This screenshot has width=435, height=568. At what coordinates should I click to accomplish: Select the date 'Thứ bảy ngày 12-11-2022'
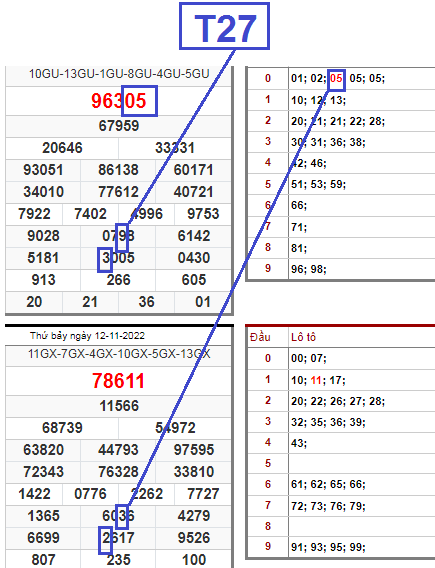coord(87,336)
